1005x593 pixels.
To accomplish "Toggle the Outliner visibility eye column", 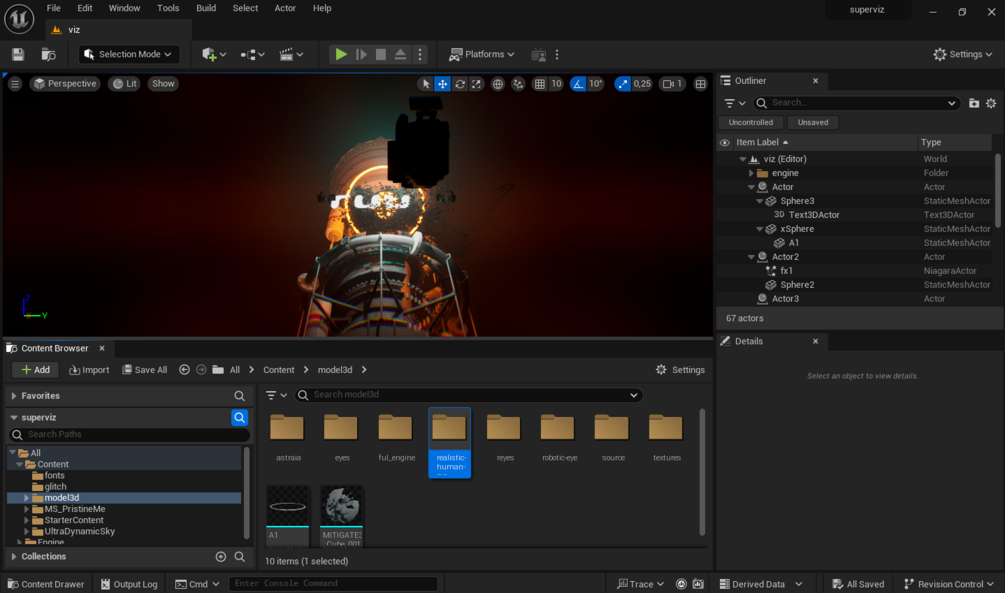I will pyautogui.click(x=725, y=142).
